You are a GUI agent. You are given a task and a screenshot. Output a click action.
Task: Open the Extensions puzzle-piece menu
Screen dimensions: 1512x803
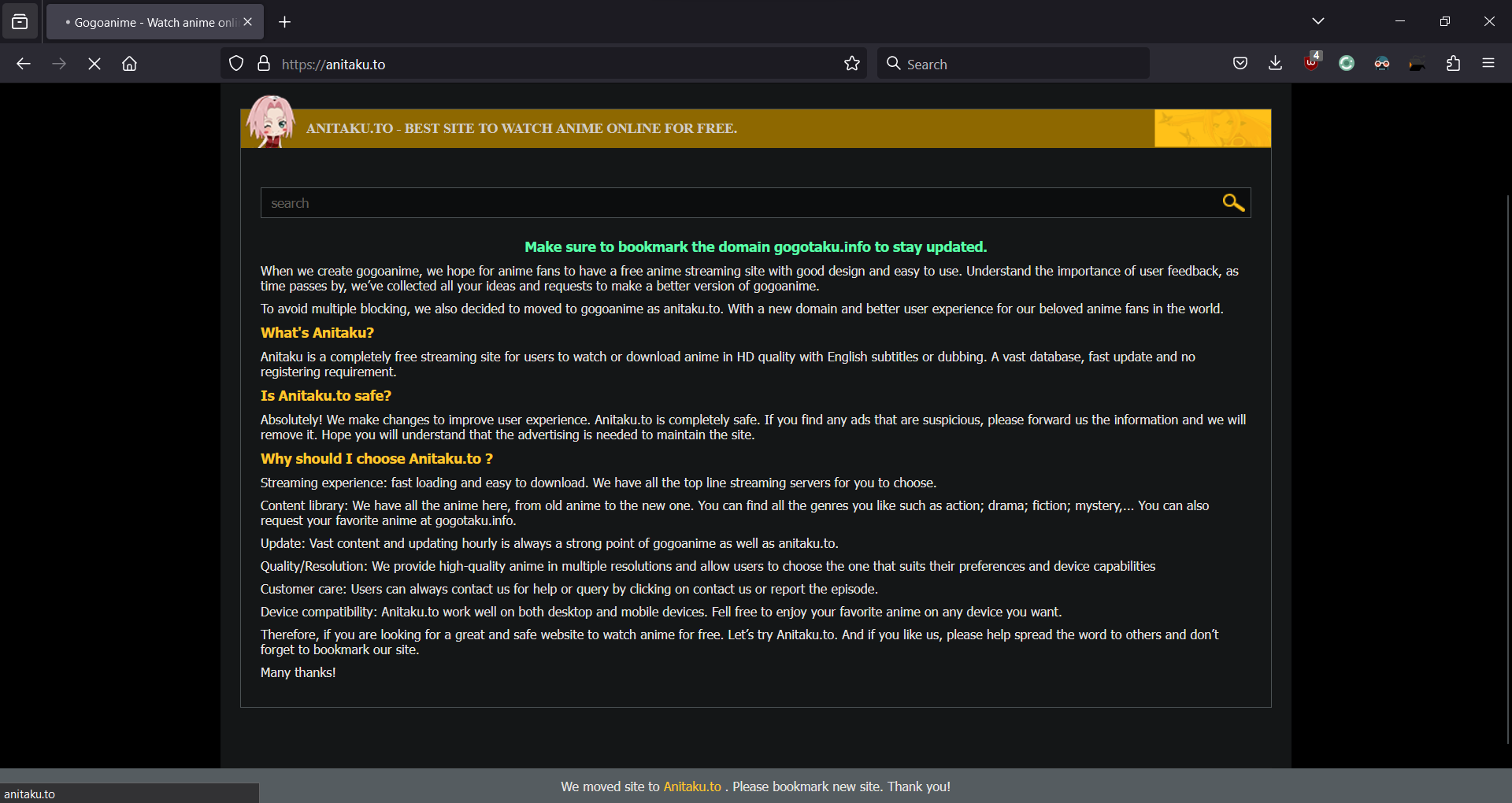[1453, 64]
